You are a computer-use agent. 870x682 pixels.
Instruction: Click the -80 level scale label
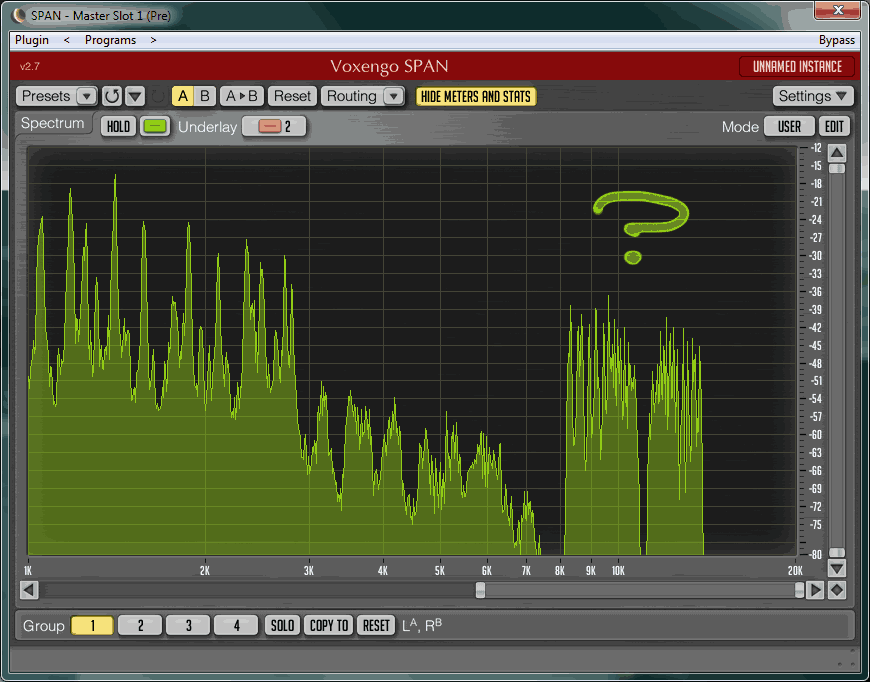coord(816,554)
